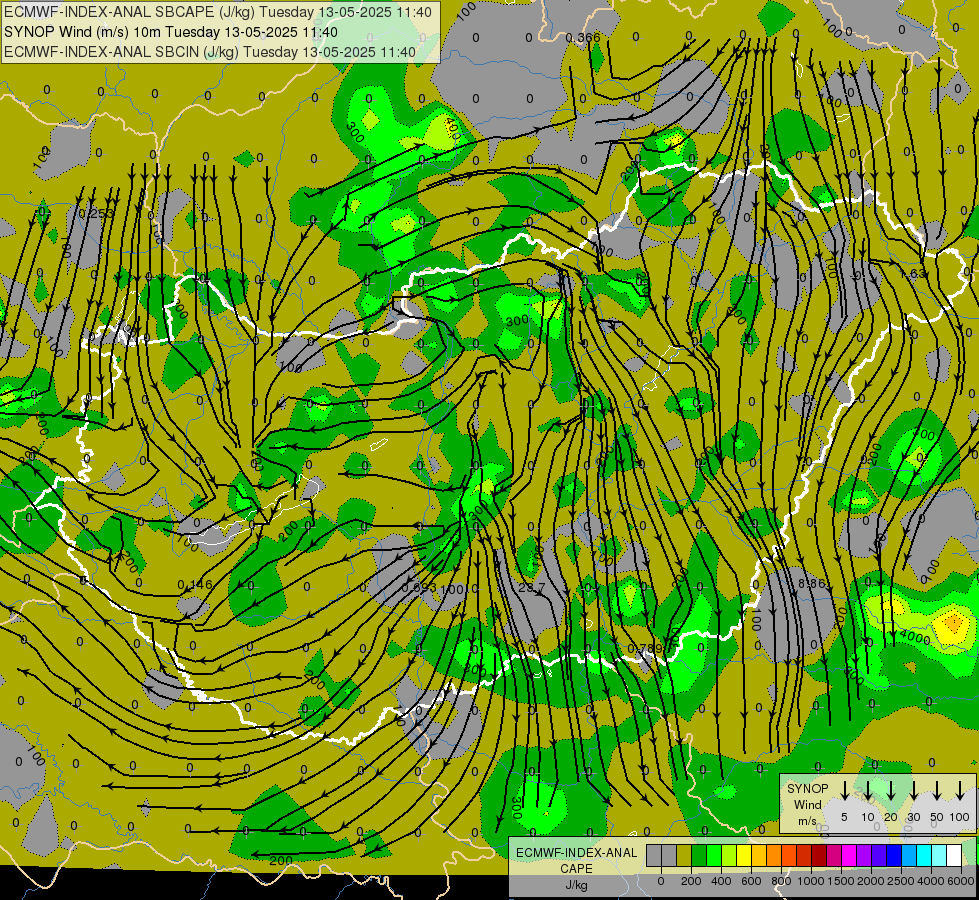Select the dark green CAPE legend swatch
Screen dimensions: 979x900
[x=699, y=855]
